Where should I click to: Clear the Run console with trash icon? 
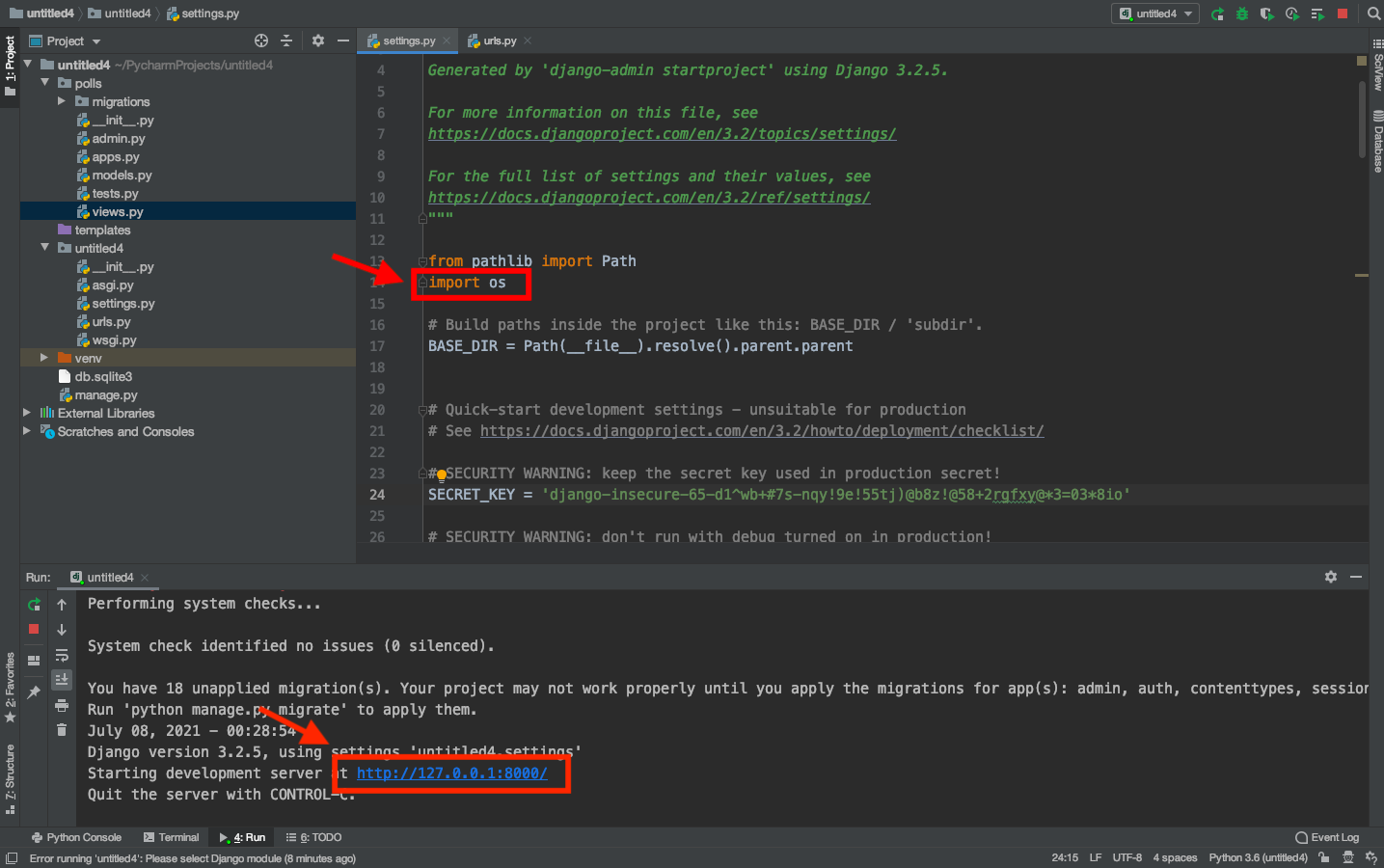click(62, 730)
